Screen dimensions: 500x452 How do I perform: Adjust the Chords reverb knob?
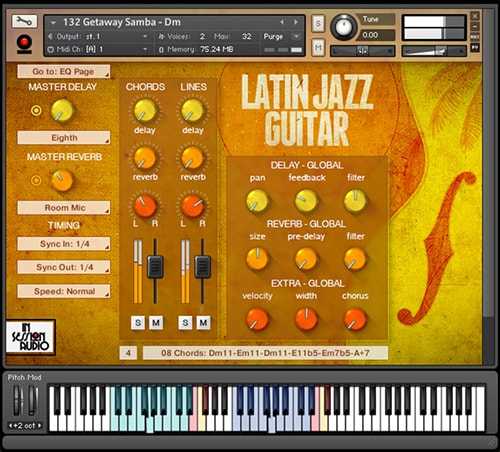145,158
